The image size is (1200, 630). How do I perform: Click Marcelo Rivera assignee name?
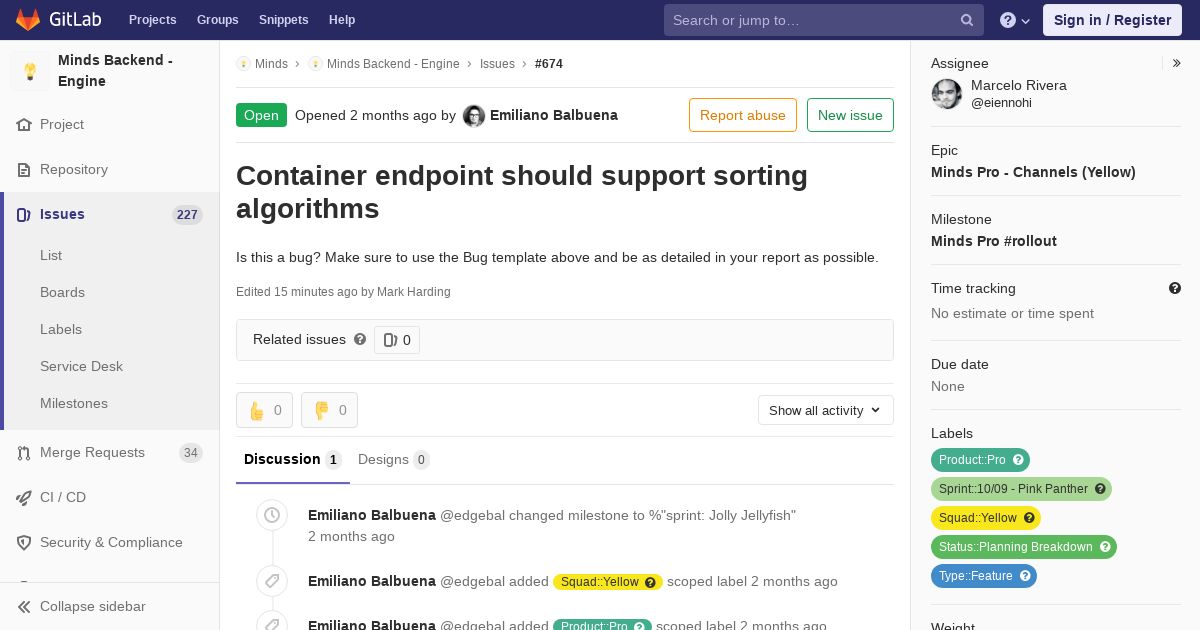point(1019,86)
